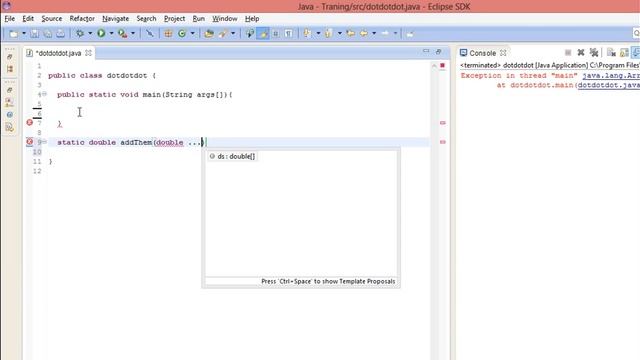Open the Run menu
This screenshot has height=360, width=640.
tap(198, 19)
